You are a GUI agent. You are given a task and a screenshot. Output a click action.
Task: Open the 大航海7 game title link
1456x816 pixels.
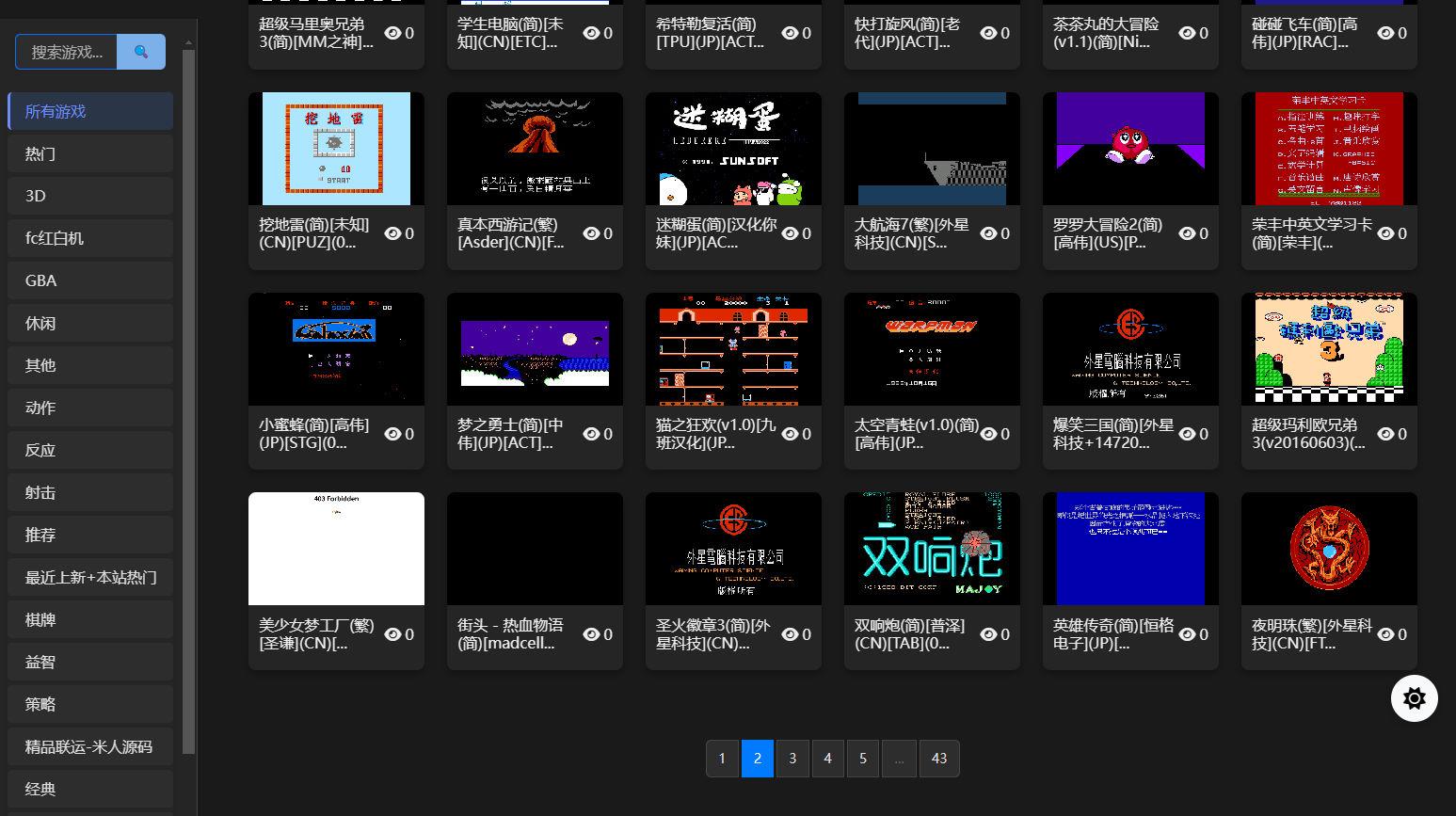(x=911, y=233)
